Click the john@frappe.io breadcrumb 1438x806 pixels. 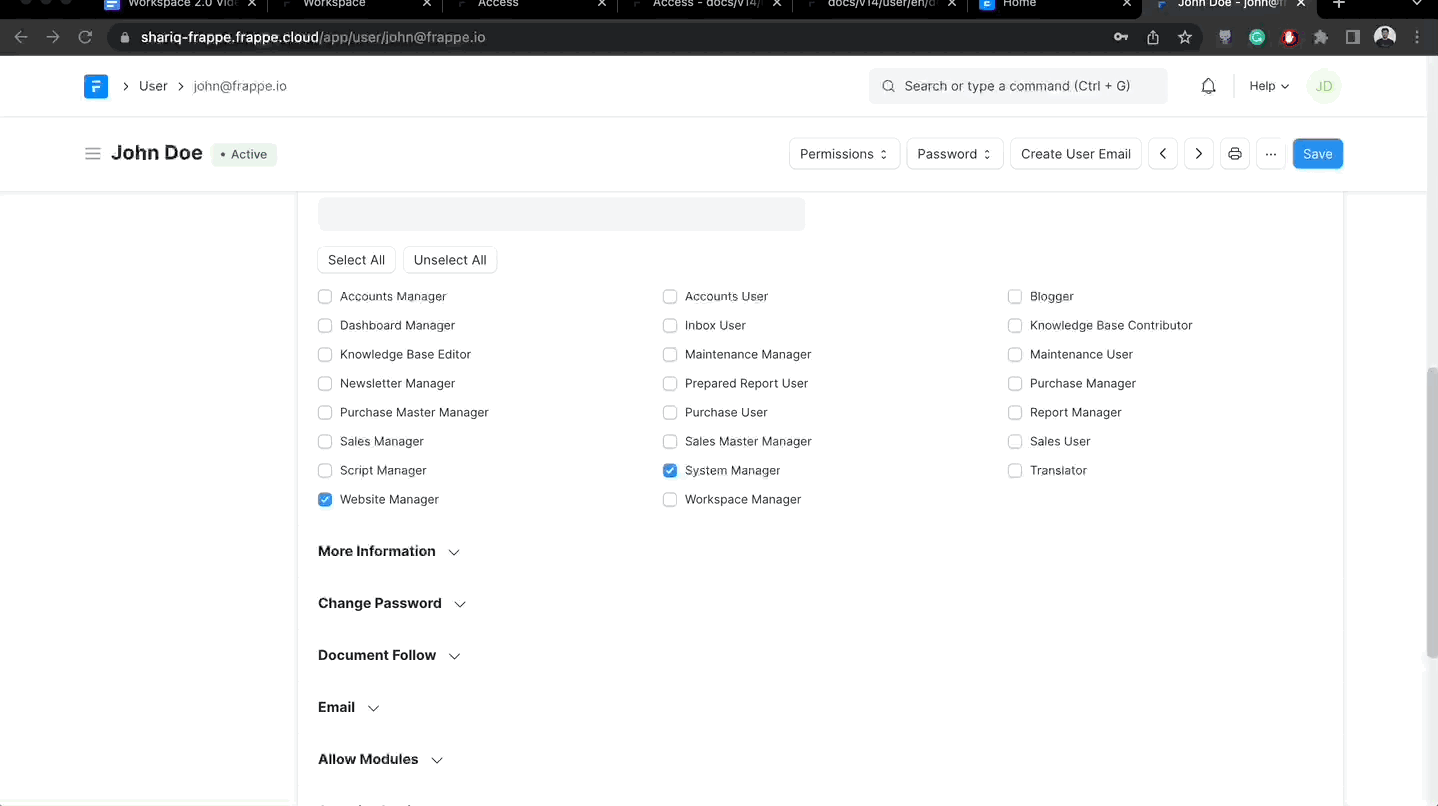240,86
